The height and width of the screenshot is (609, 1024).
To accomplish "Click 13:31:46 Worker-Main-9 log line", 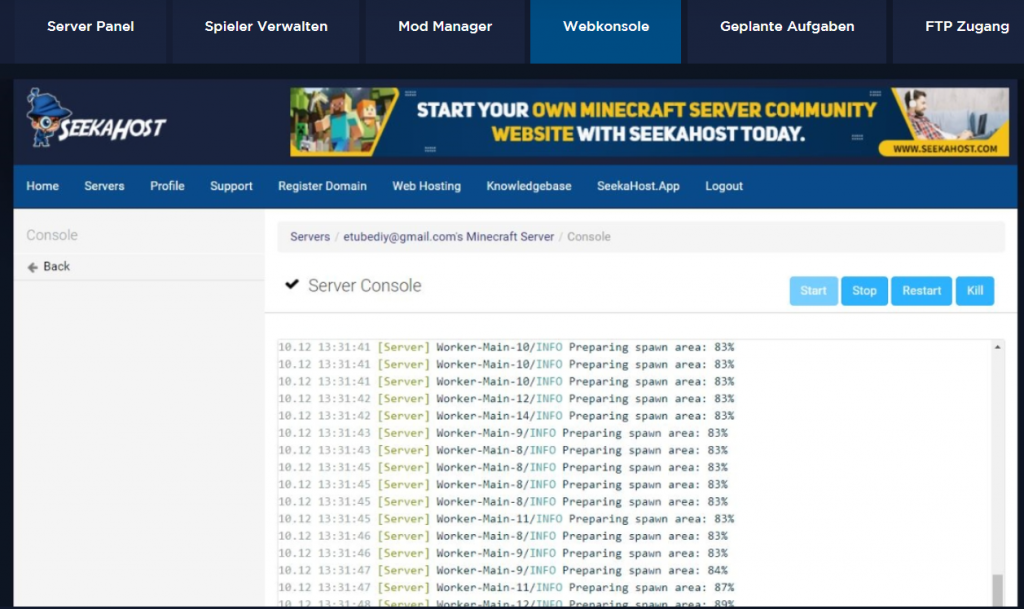I will click(503, 554).
